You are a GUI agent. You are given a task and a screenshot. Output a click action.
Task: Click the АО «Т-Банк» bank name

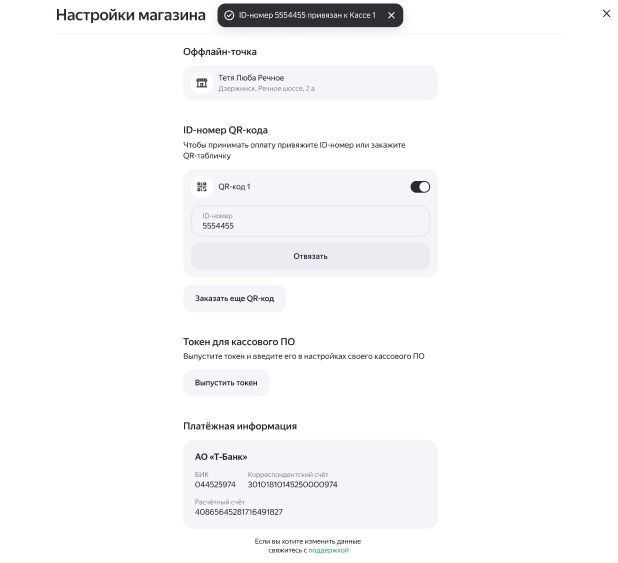pyautogui.click(x=221, y=457)
